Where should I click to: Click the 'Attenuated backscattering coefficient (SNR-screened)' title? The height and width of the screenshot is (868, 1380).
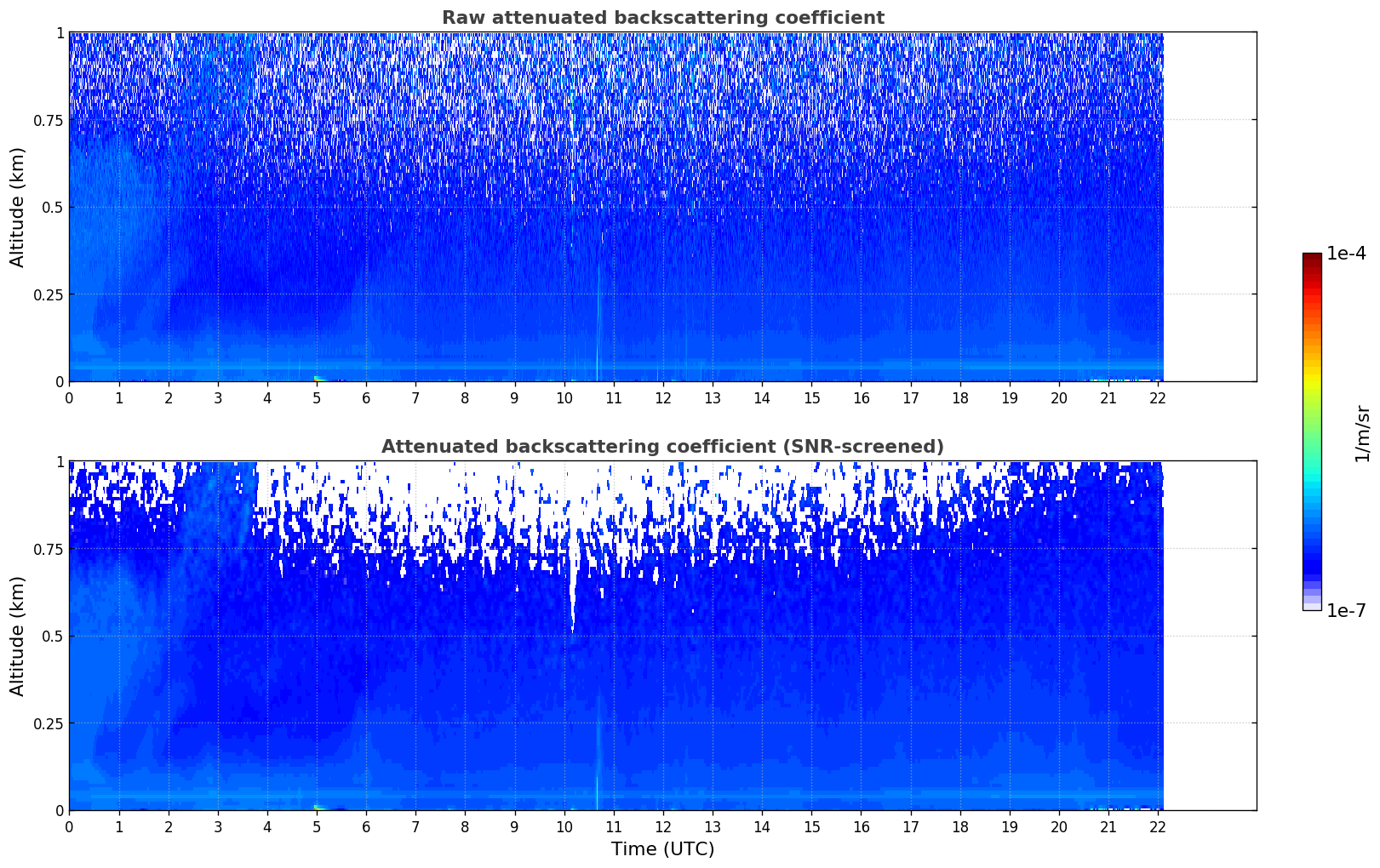pos(662,447)
